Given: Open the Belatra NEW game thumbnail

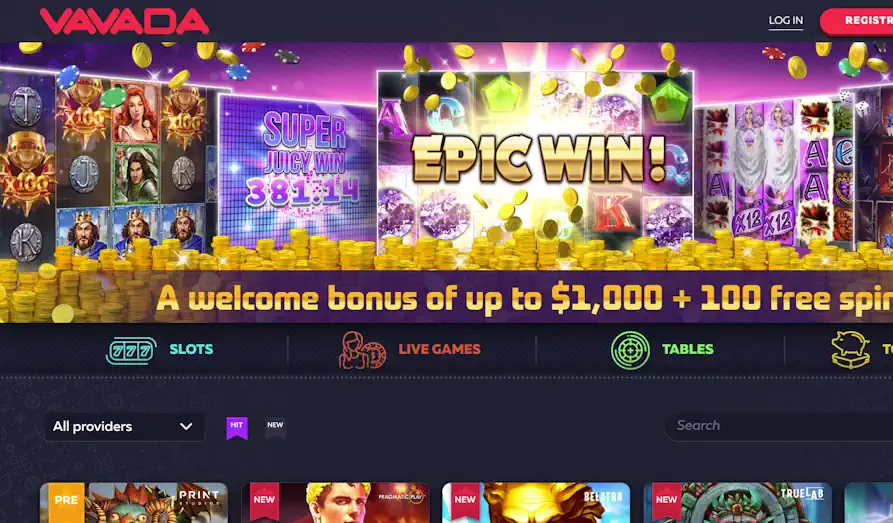Looking at the screenshot, I should pos(536,502).
